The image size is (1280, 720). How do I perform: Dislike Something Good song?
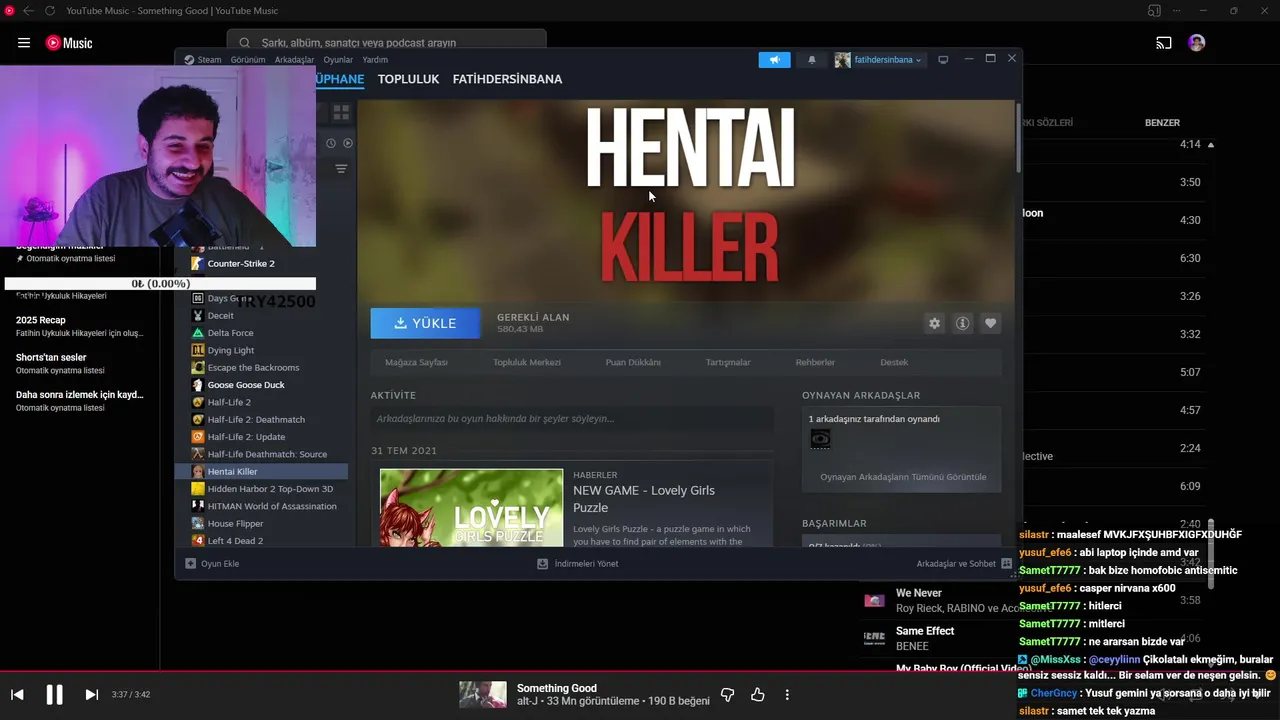tap(728, 695)
